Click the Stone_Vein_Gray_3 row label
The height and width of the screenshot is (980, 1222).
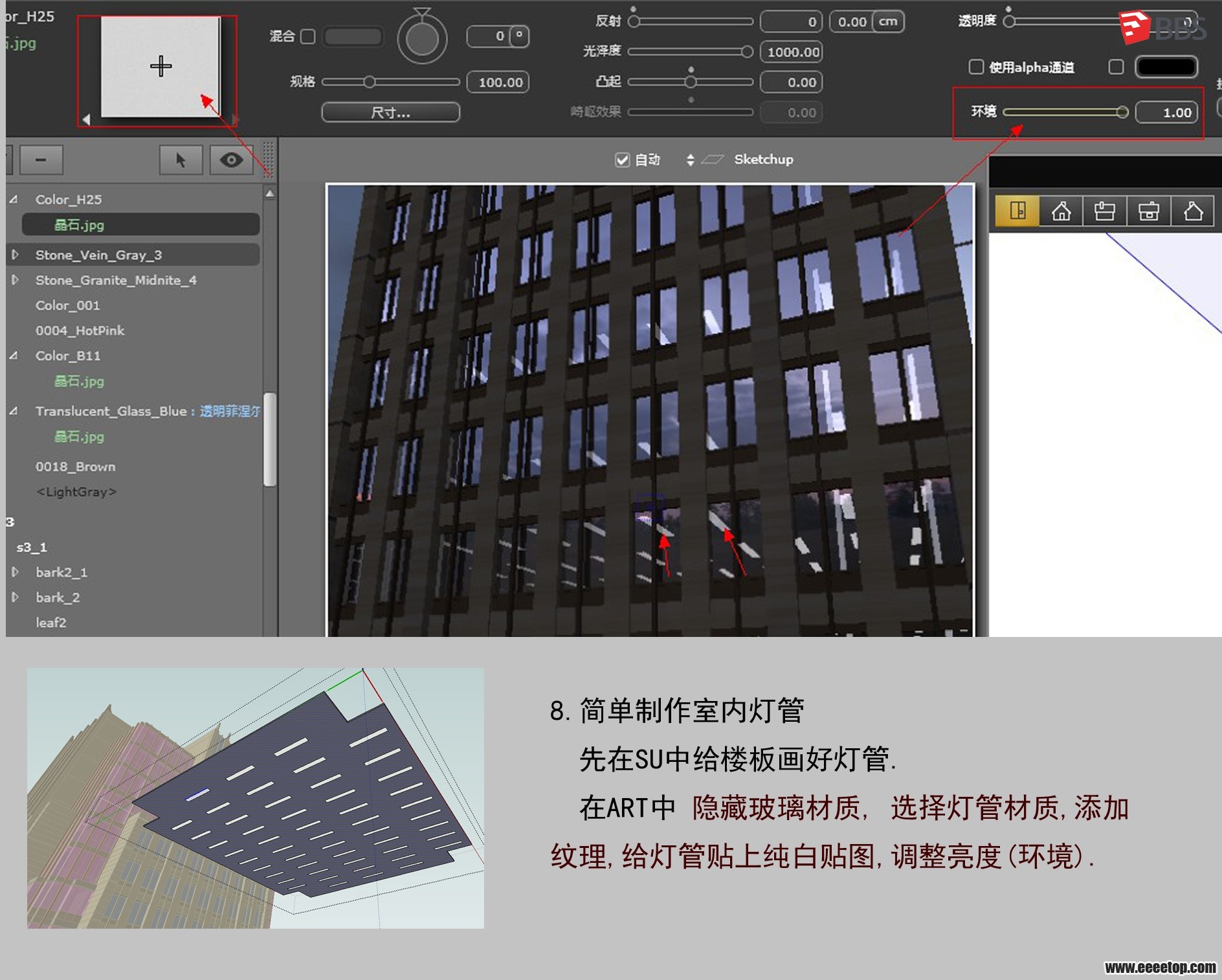click(98, 255)
